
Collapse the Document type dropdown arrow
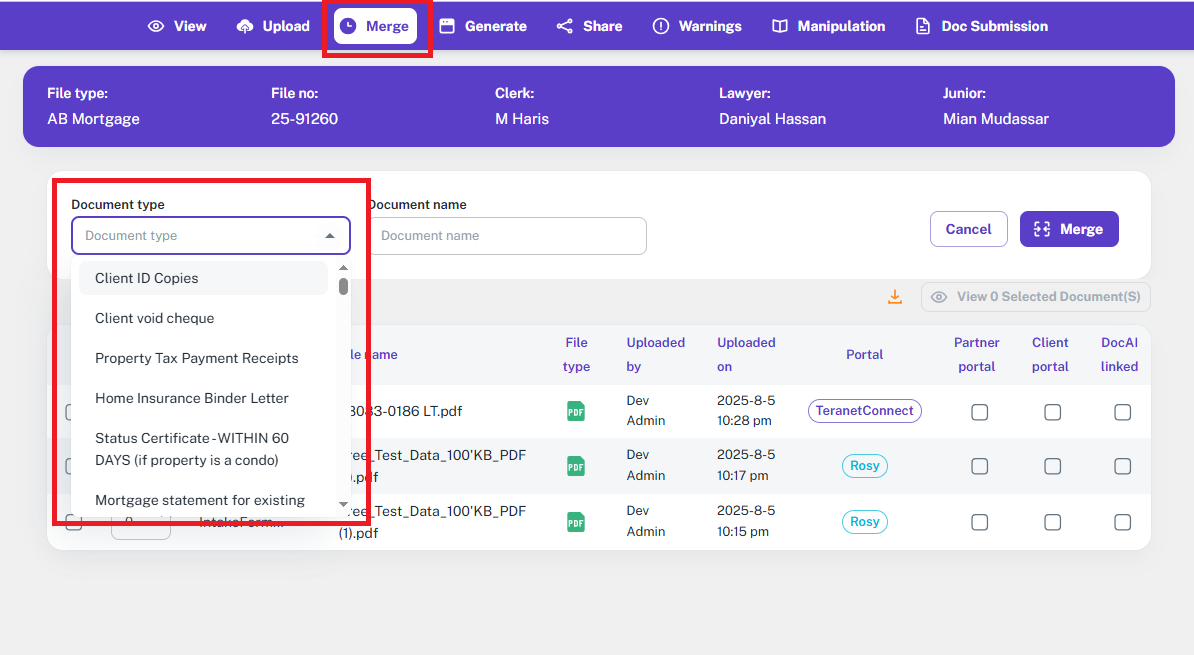pyautogui.click(x=330, y=236)
